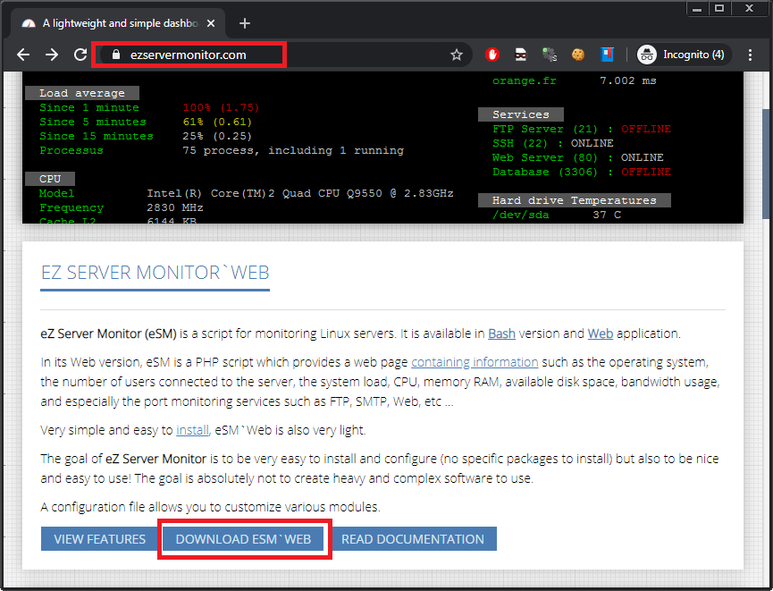Go back to the previous page
This screenshot has height=591, width=773.
[x=23, y=55]
